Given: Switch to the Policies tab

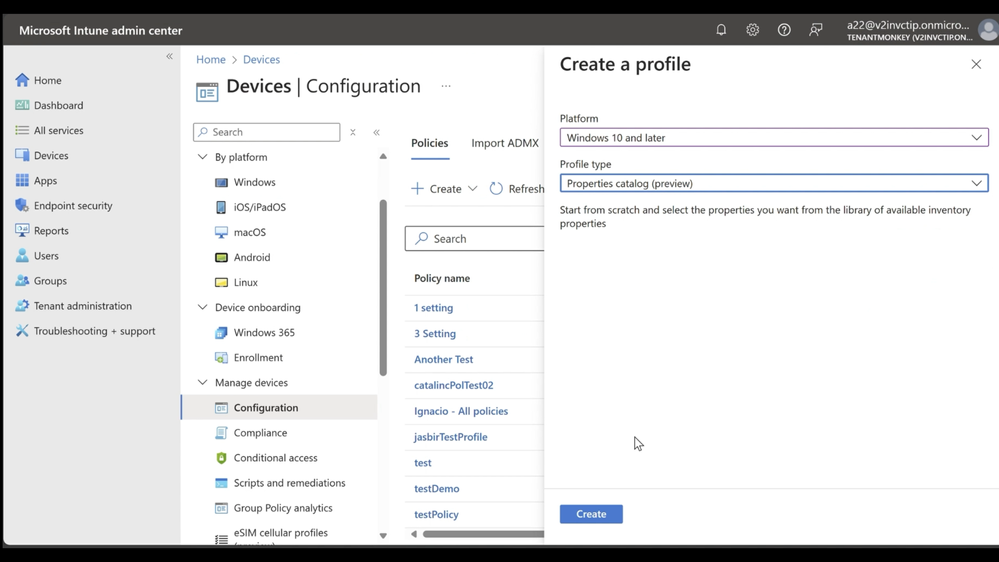Looking at the screenshot, I should pyautogui.click(x=429, y=143).
